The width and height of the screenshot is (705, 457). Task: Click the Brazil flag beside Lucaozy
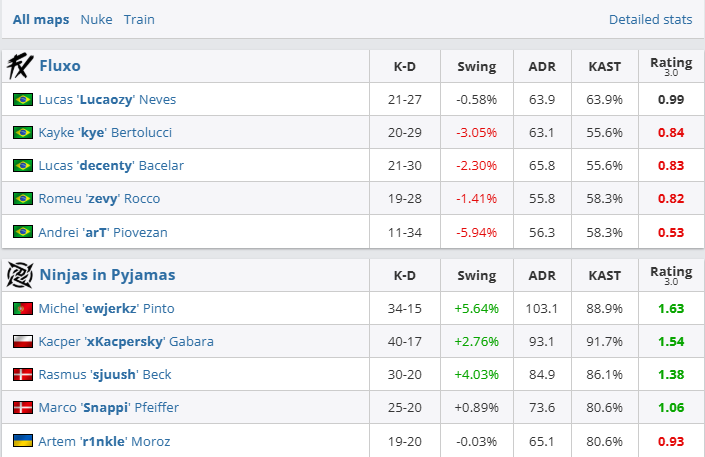pos(22,100)
